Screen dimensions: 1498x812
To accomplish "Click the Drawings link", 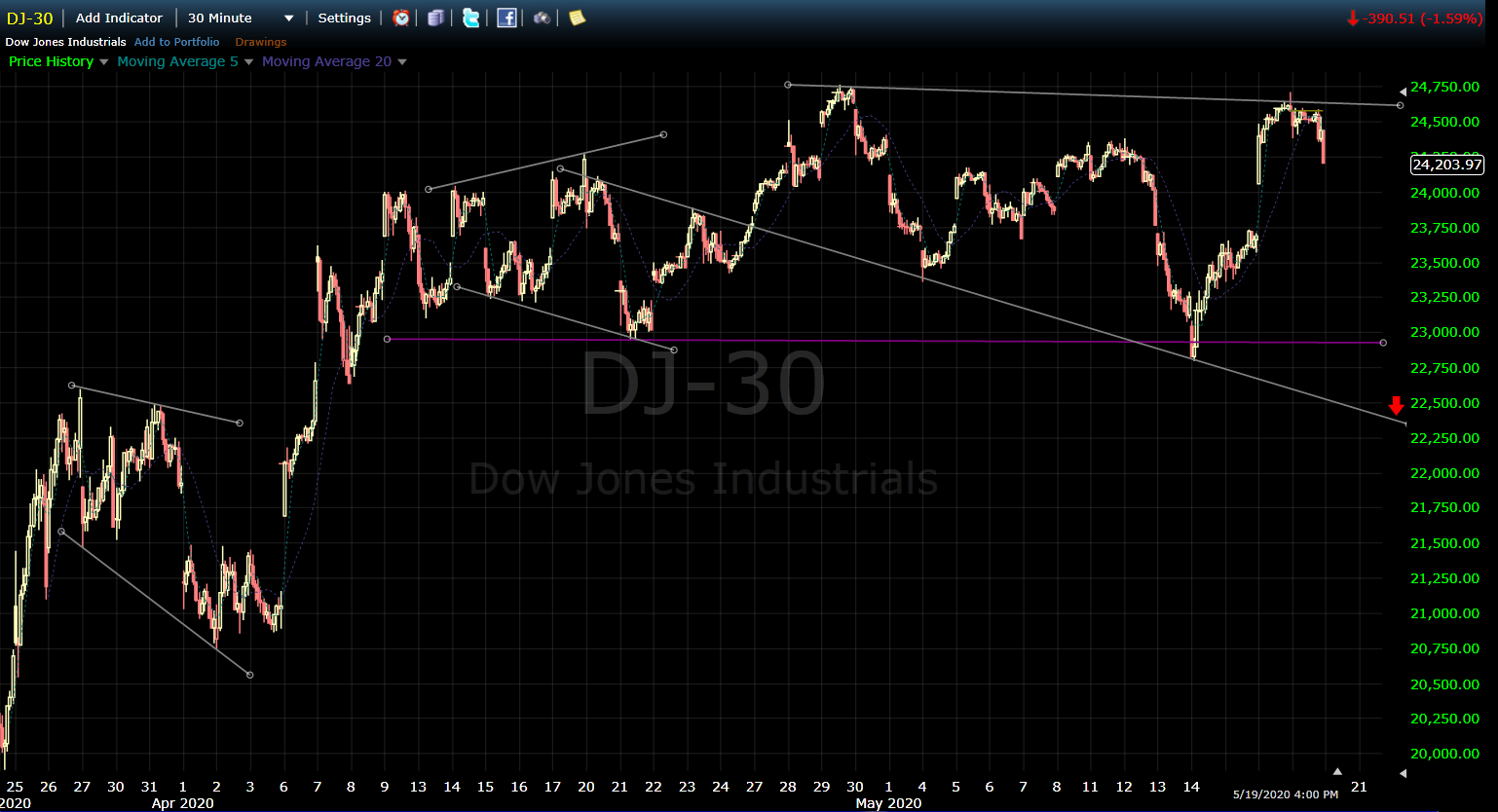I will (261, 42).
